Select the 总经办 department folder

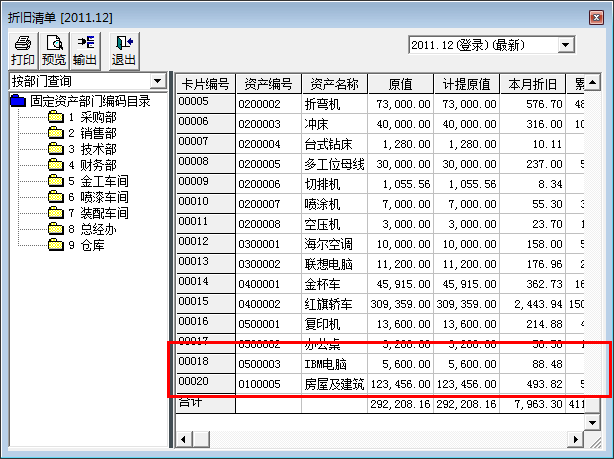pos(82,229)
